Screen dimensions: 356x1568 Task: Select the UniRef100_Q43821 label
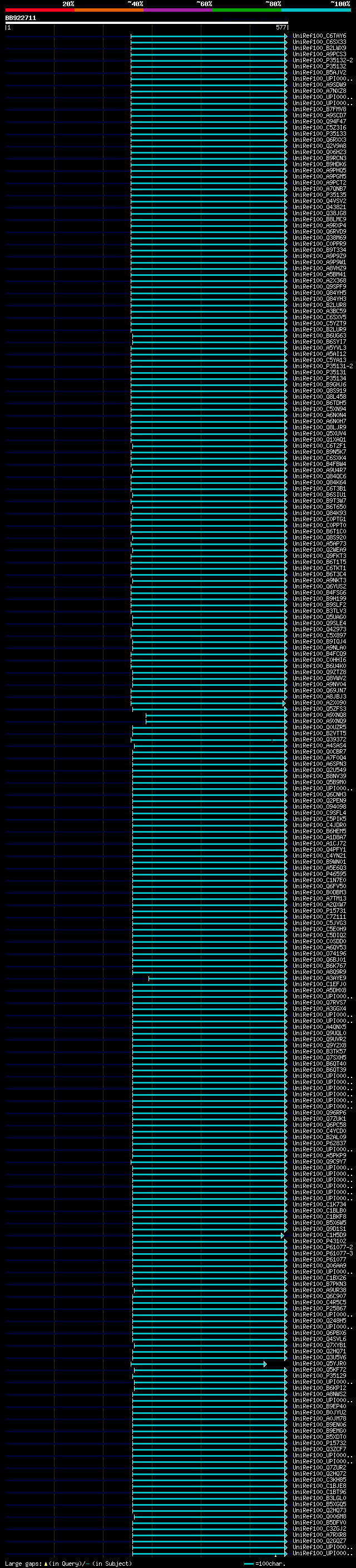pyautogui.click(x=319, y=207)
